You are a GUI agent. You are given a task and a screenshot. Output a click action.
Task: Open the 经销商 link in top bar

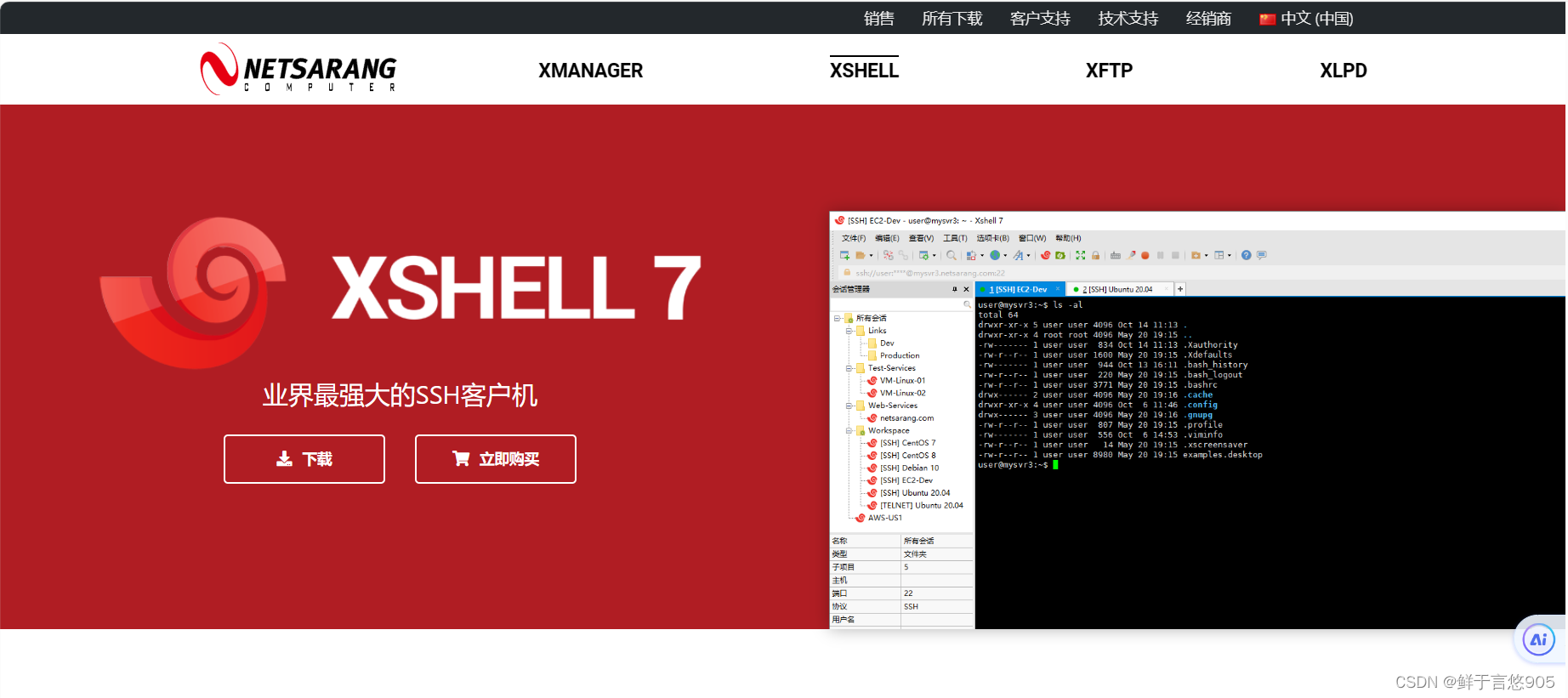click(1208, 19)
